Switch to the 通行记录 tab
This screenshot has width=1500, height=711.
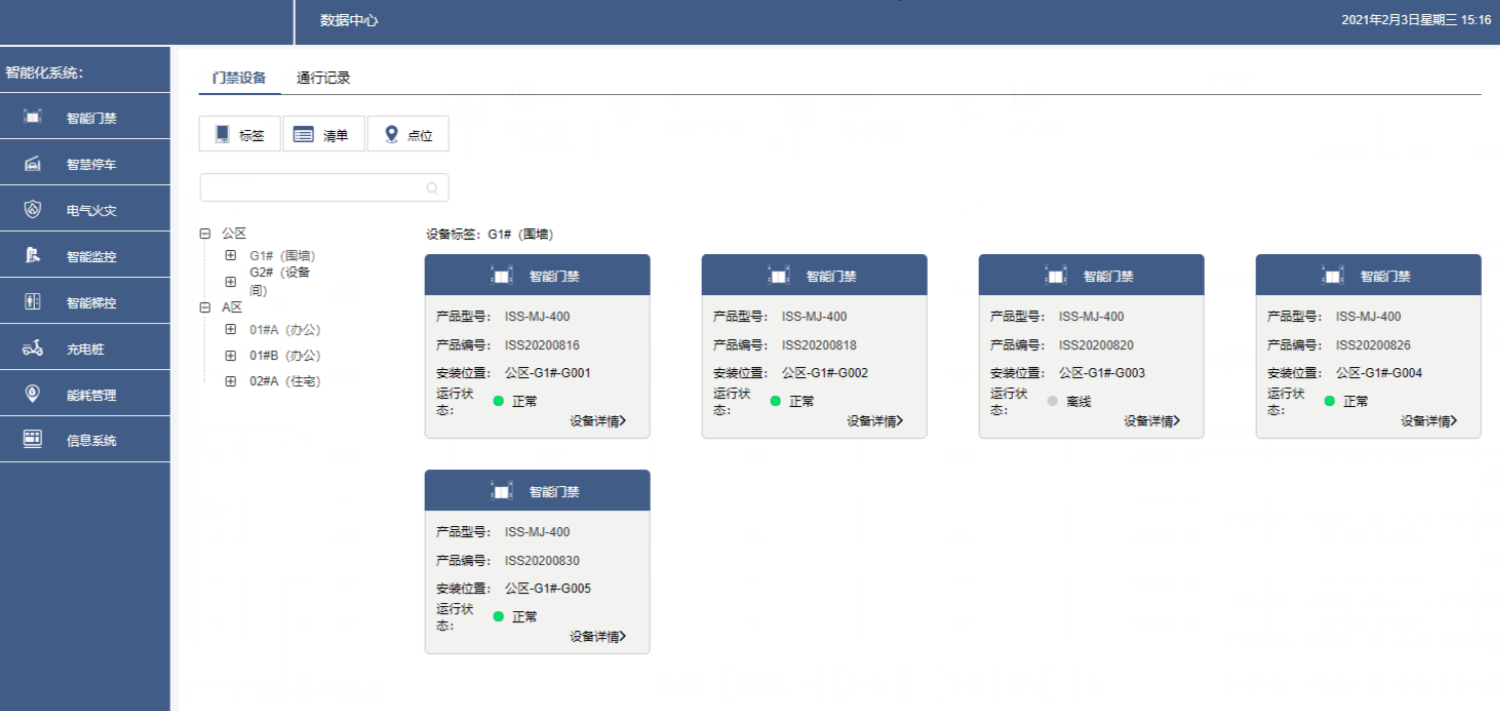click(323, 75)
